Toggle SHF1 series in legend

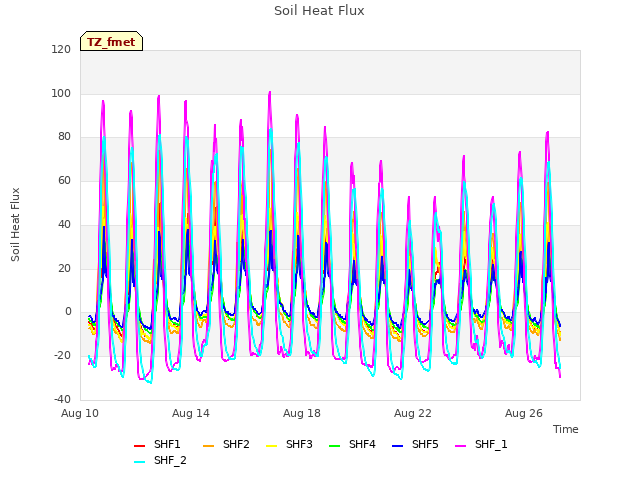click(x=157, y=444)
